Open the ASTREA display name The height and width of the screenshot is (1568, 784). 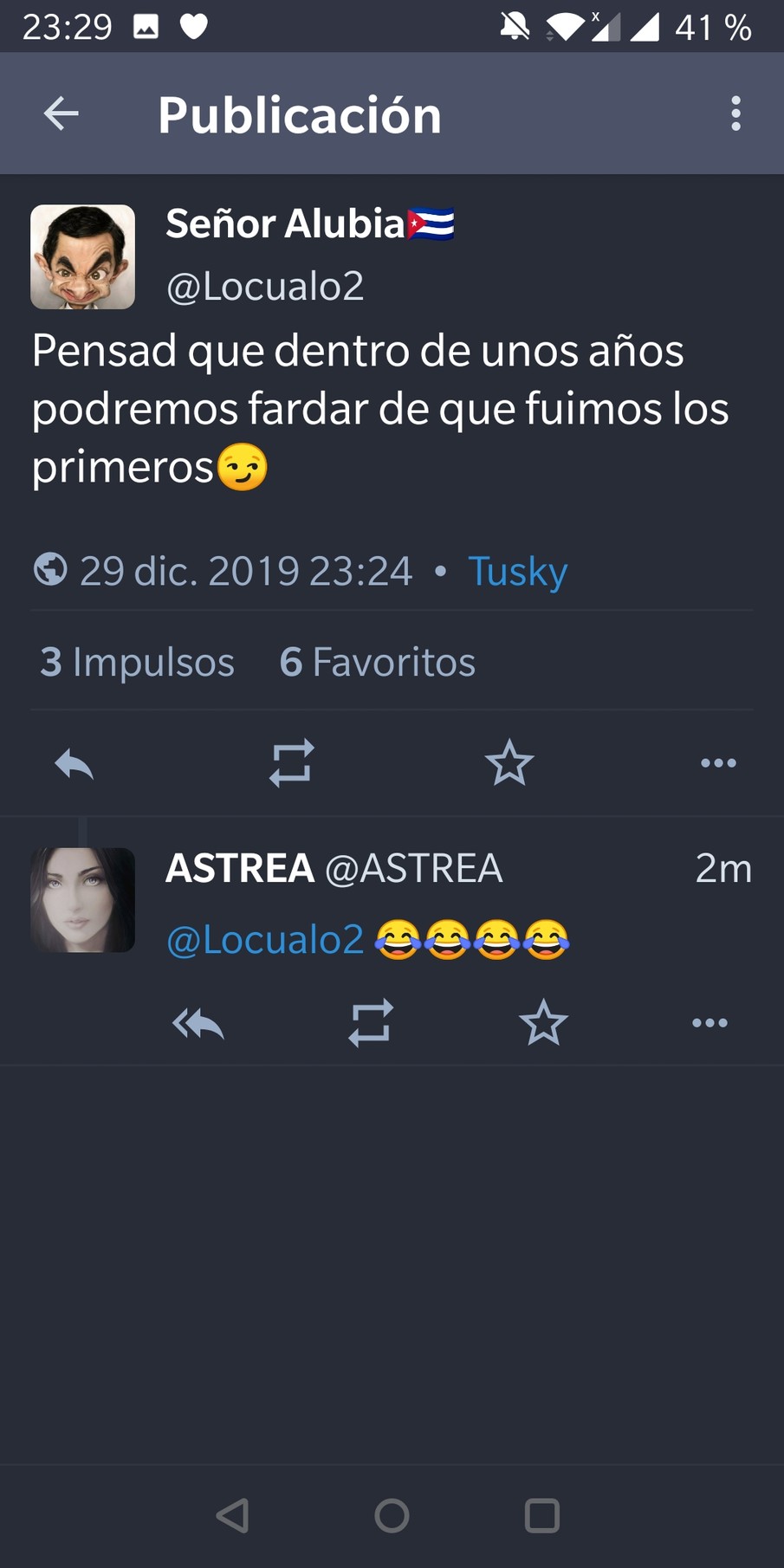(x=240, y=868)
